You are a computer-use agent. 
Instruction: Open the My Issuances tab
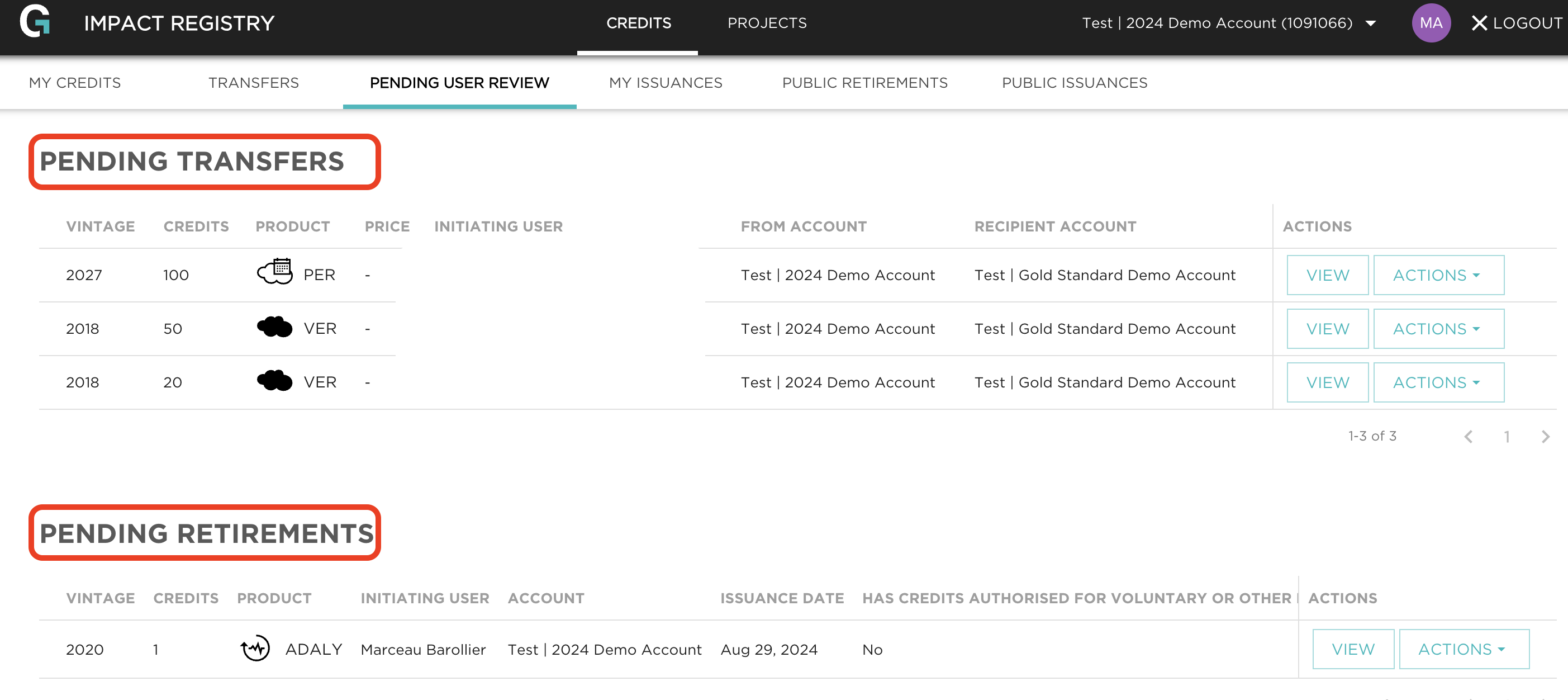666,83
